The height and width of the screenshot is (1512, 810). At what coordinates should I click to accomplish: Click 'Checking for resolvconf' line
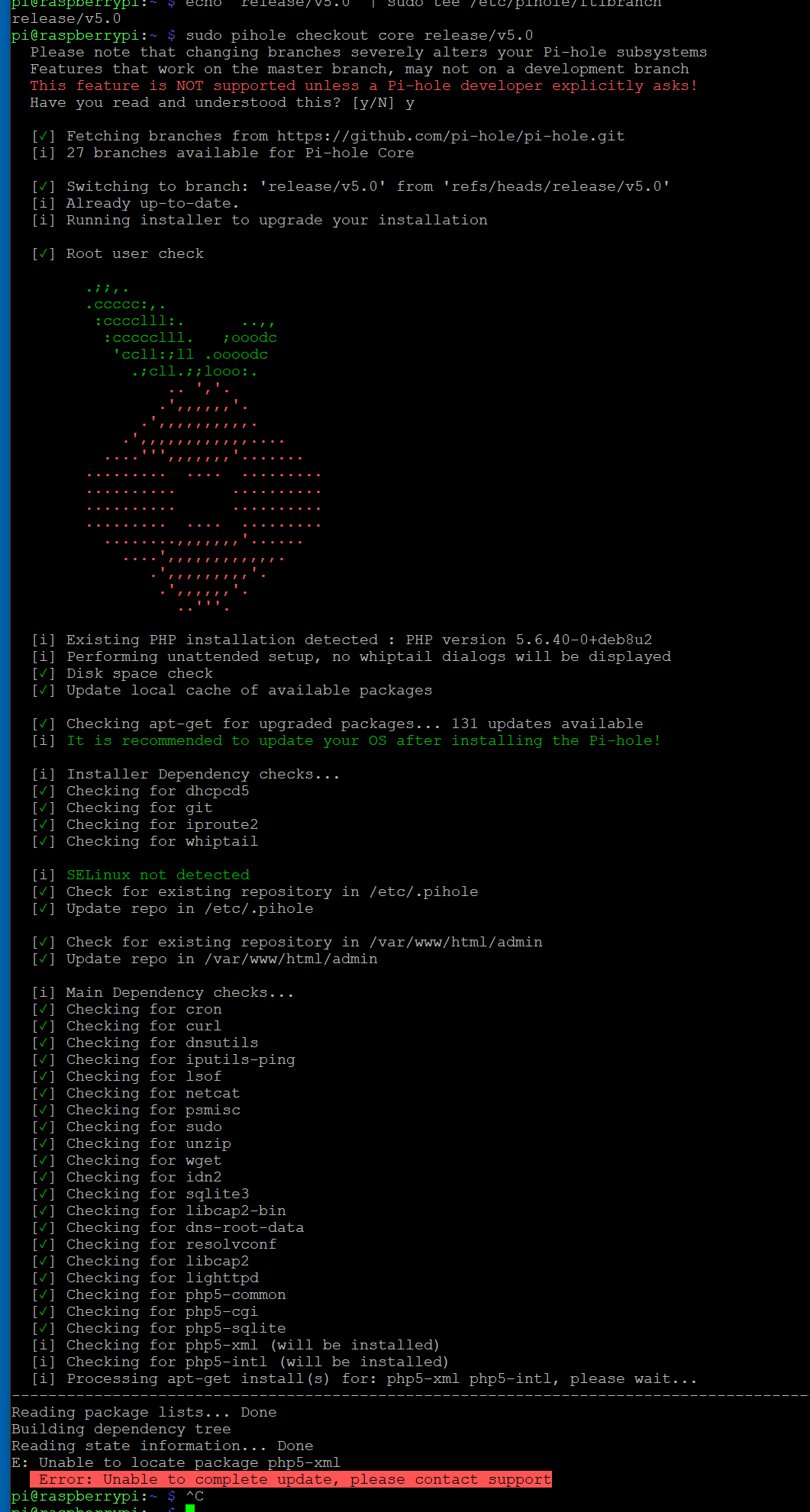[x=154, y=1244]
